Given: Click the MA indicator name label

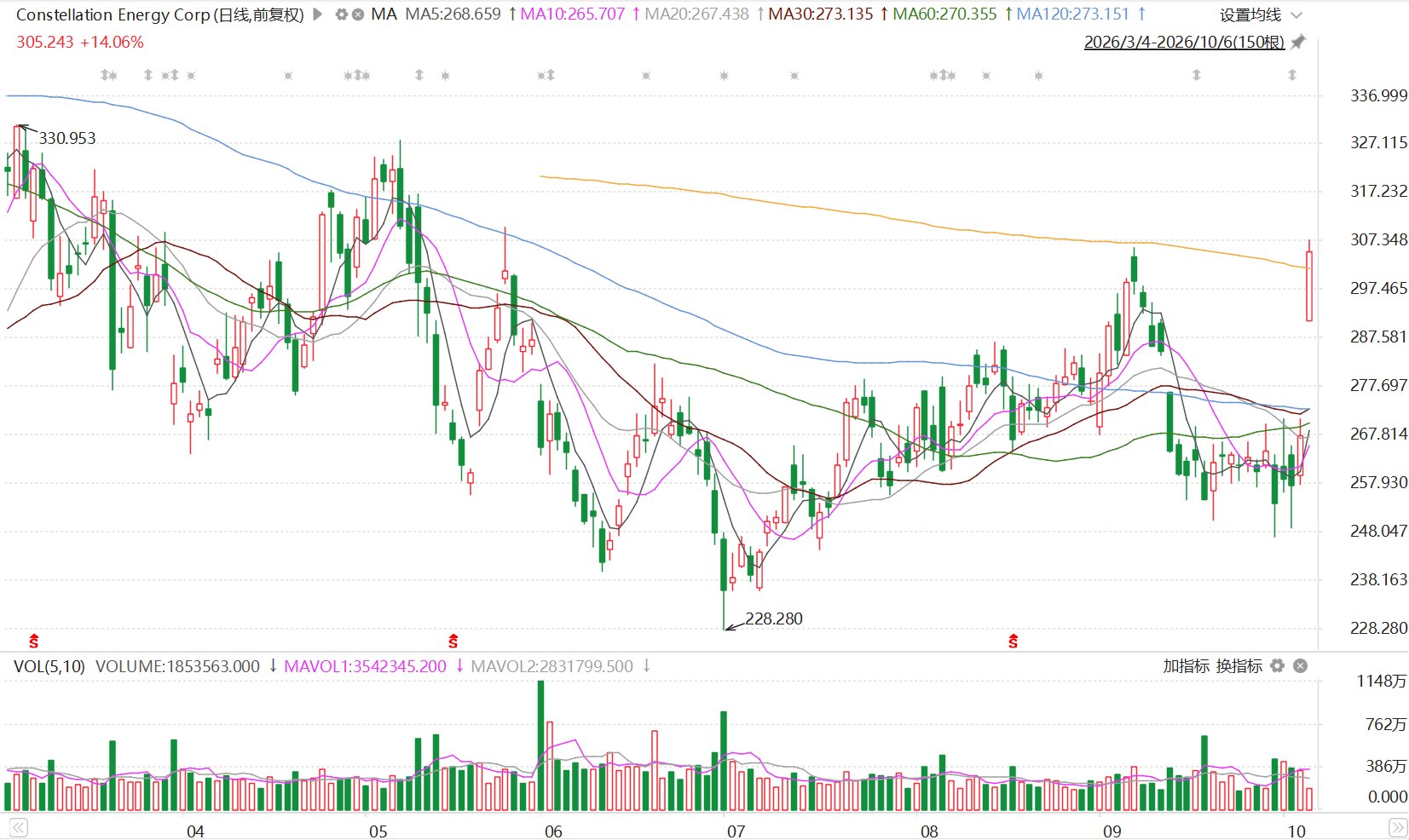Looking at the screenshot, I should coord(384,14).
